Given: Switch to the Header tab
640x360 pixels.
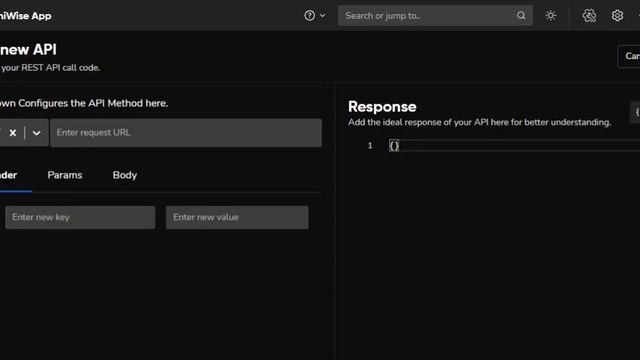Looking at the screenshot, I should coord(8,175).
